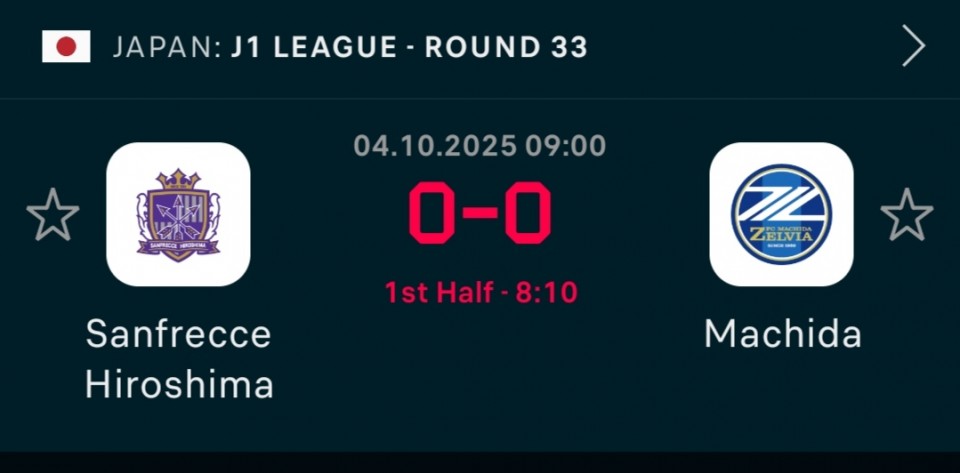Select the ROUND 33 label in header
The image size is (960, 473).
(507, 47)
